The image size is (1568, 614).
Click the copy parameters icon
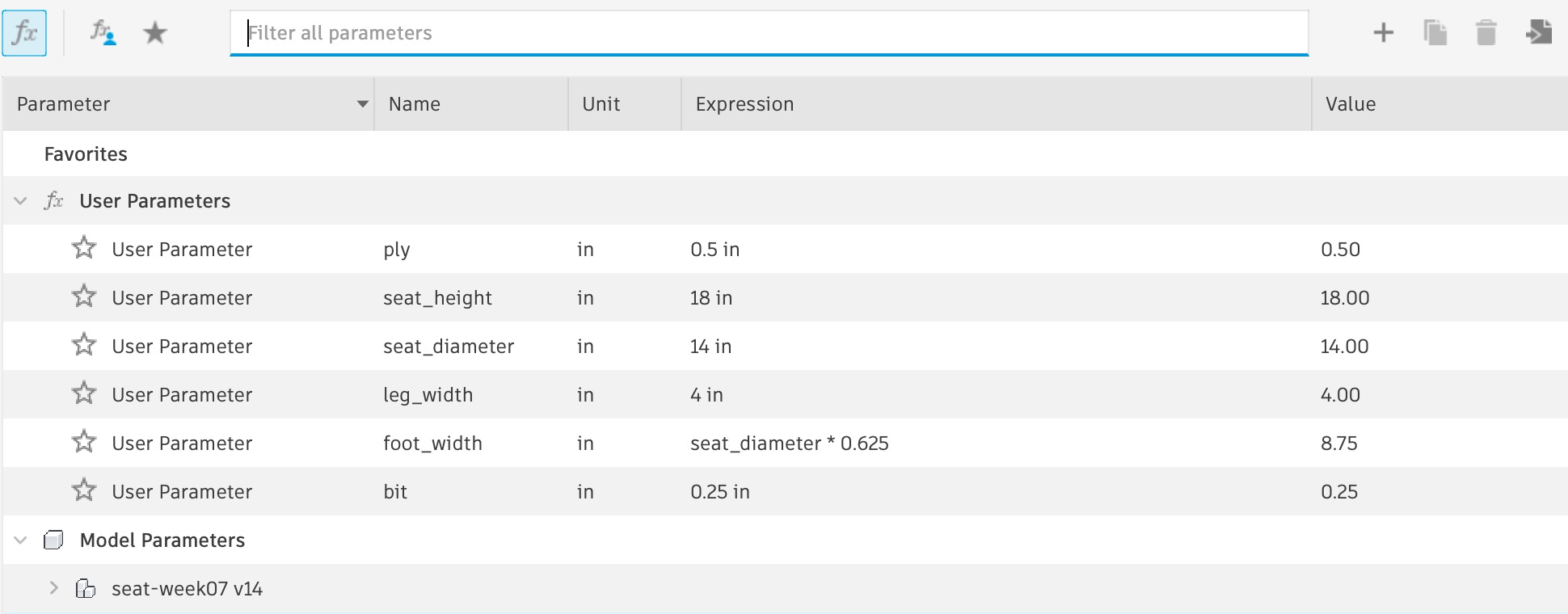coord(1437,32)
